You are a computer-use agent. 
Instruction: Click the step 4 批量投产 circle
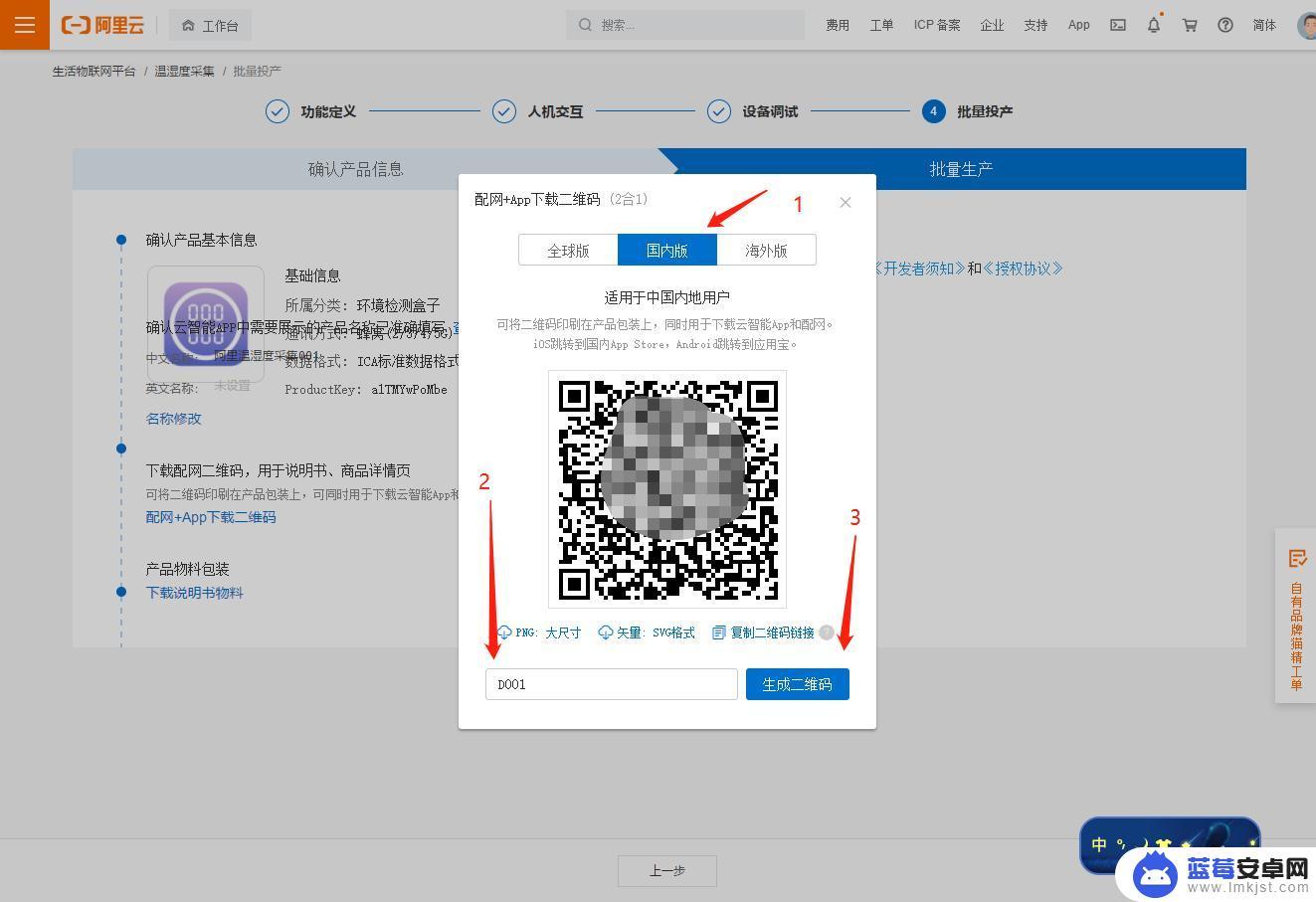(933, 111)
